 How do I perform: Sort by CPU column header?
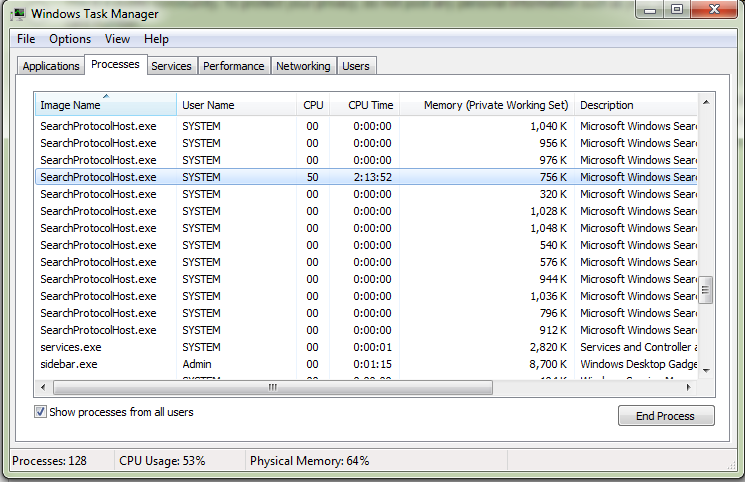(313, 105)
